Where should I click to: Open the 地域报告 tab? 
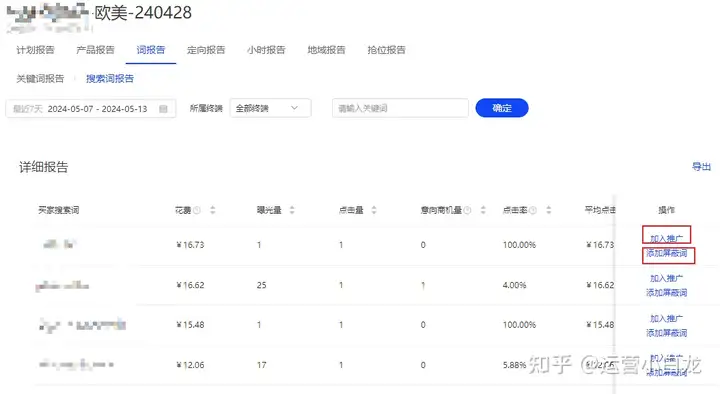click(x=326, y=50)
